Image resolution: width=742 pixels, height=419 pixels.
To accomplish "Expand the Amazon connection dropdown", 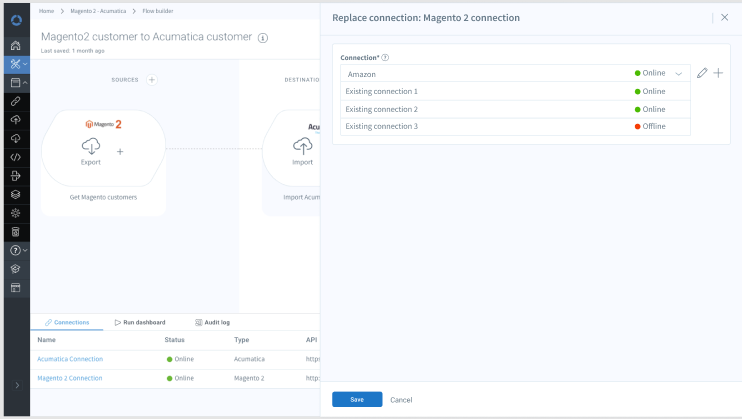I will tap(679, 73).
